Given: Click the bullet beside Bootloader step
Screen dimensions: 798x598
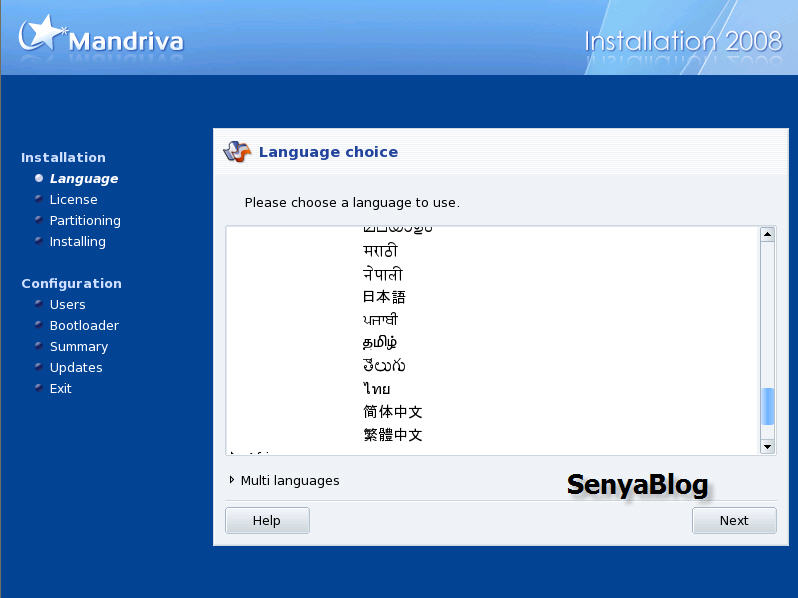Looking at the screenshot, I should point(39,324).
